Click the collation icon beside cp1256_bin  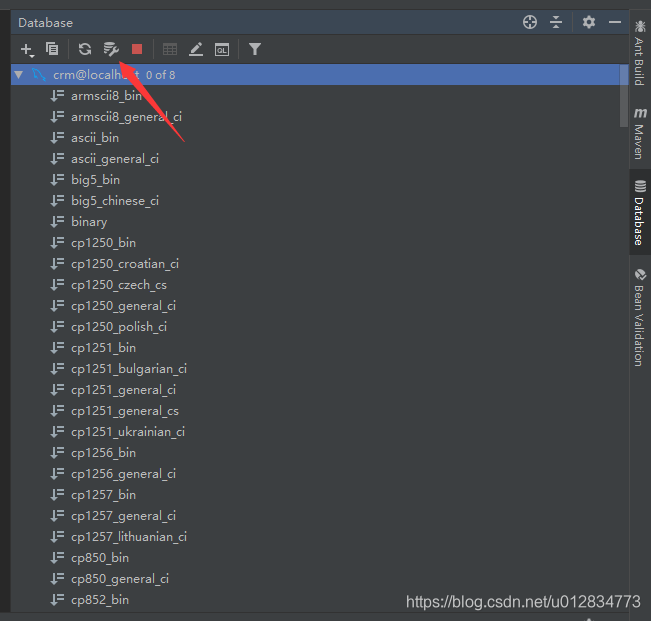57,452
